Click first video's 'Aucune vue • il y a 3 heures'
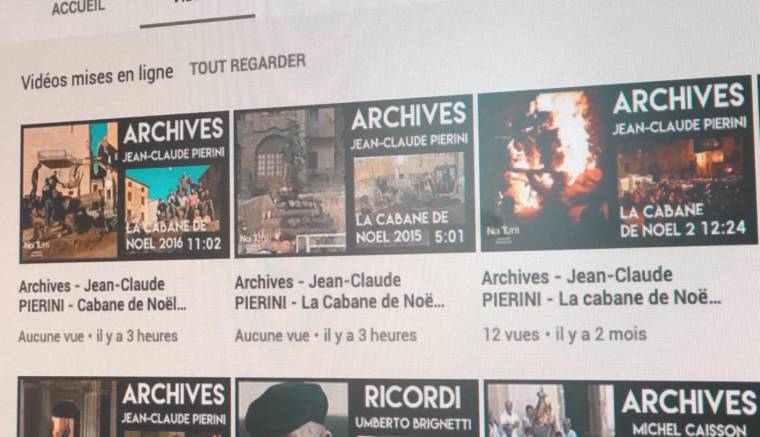Image resolution: width=760 pixels, height=437 pixels. pyautogui.click(x=98, y=336)
